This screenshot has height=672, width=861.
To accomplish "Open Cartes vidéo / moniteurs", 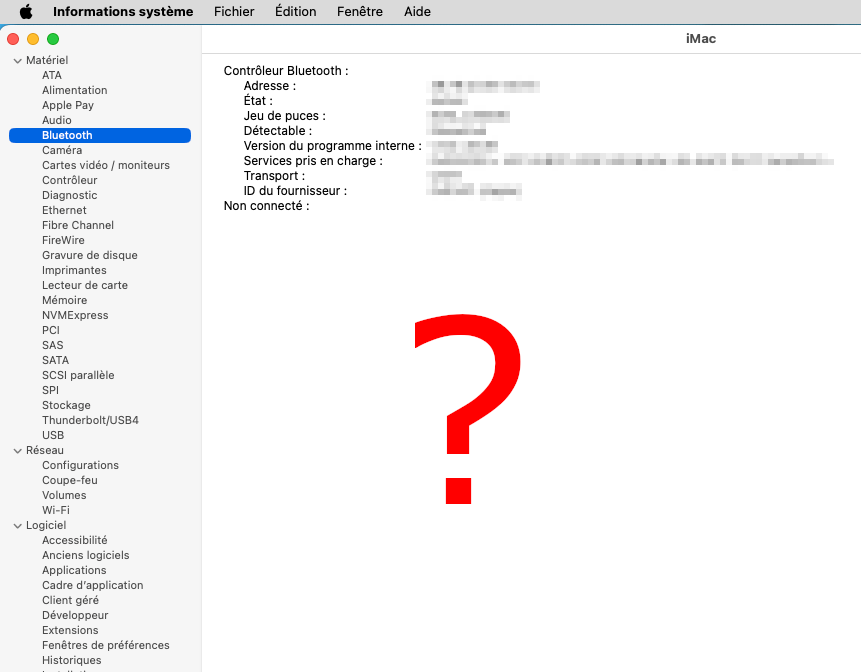I will pos(106,165).
